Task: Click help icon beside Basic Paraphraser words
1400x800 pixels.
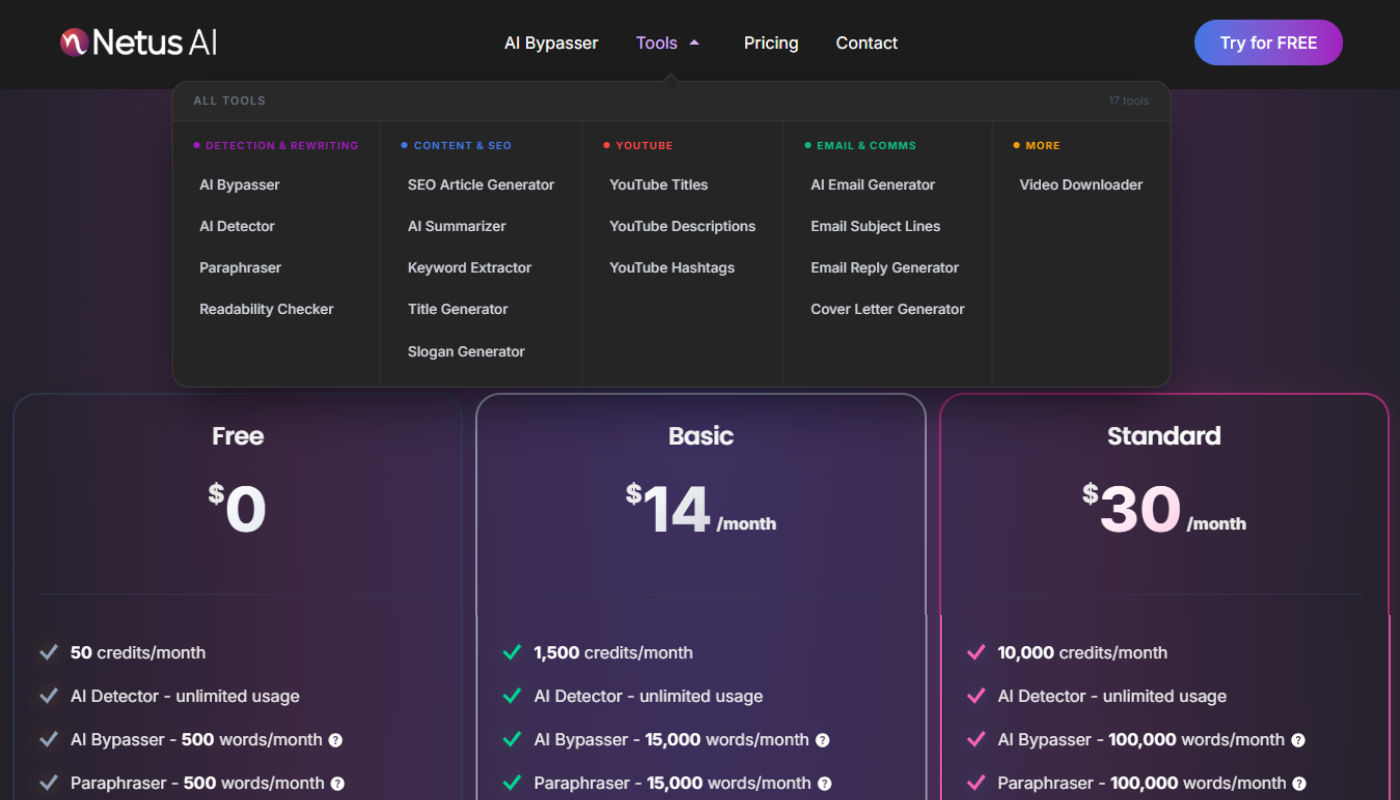Action: (x=824, y=784)
